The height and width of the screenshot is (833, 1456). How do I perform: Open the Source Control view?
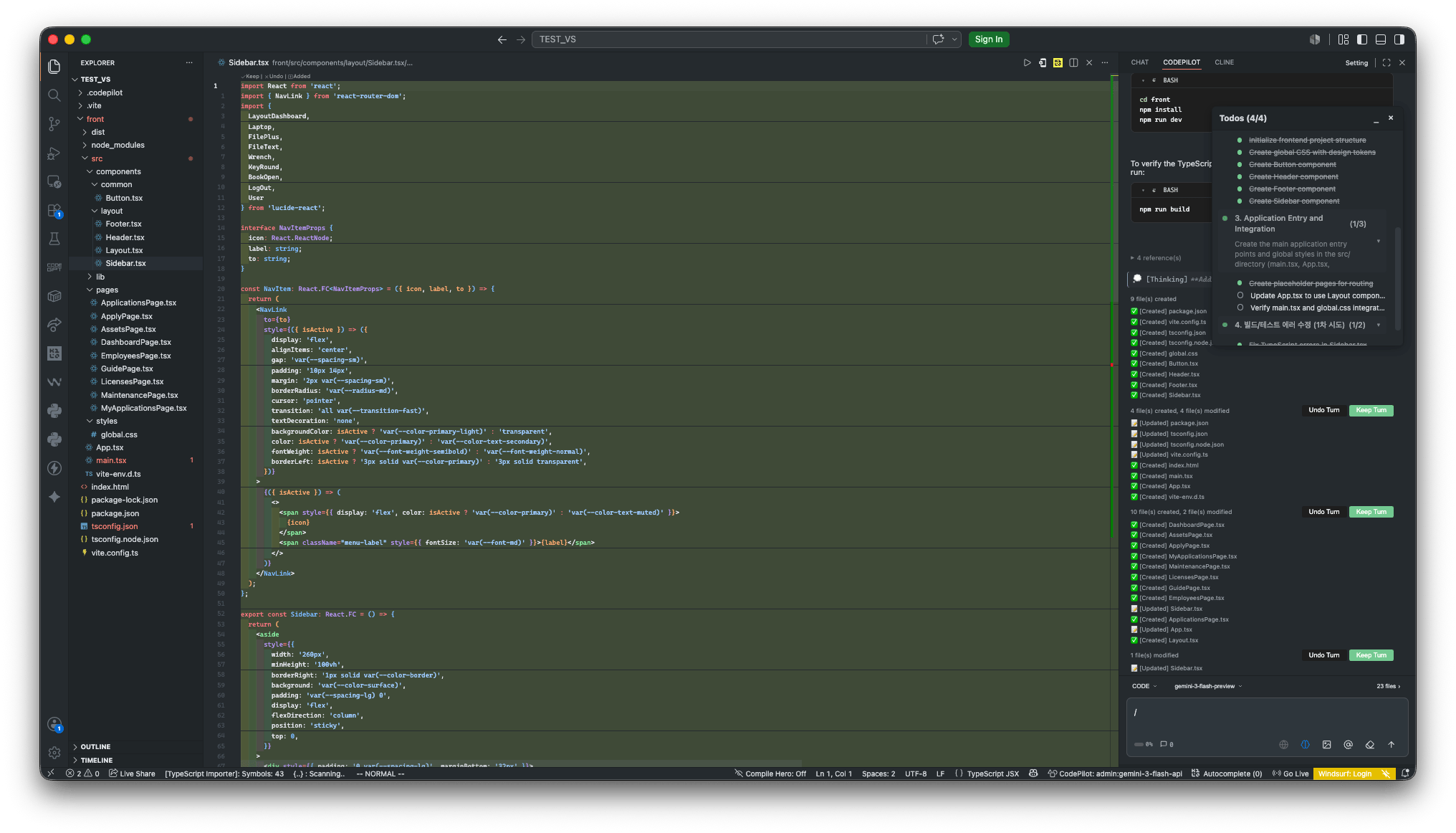[x=54, y=124]
